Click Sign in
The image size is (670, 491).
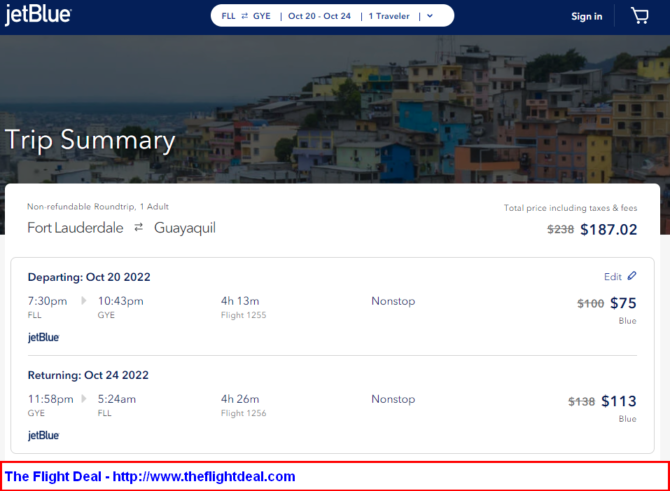(587, 16)
